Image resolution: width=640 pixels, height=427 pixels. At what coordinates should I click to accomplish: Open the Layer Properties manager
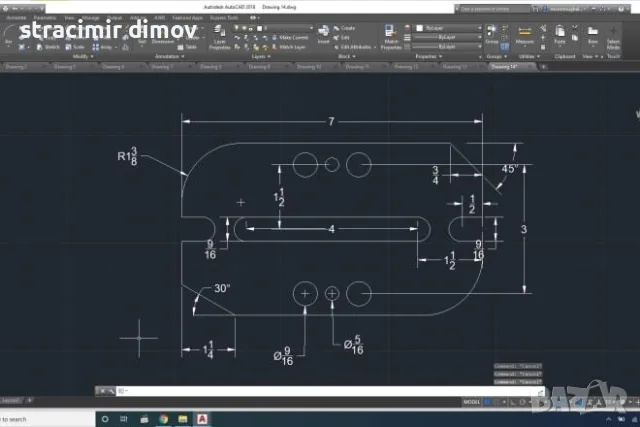pyautogui.click(x=219, y=37)
